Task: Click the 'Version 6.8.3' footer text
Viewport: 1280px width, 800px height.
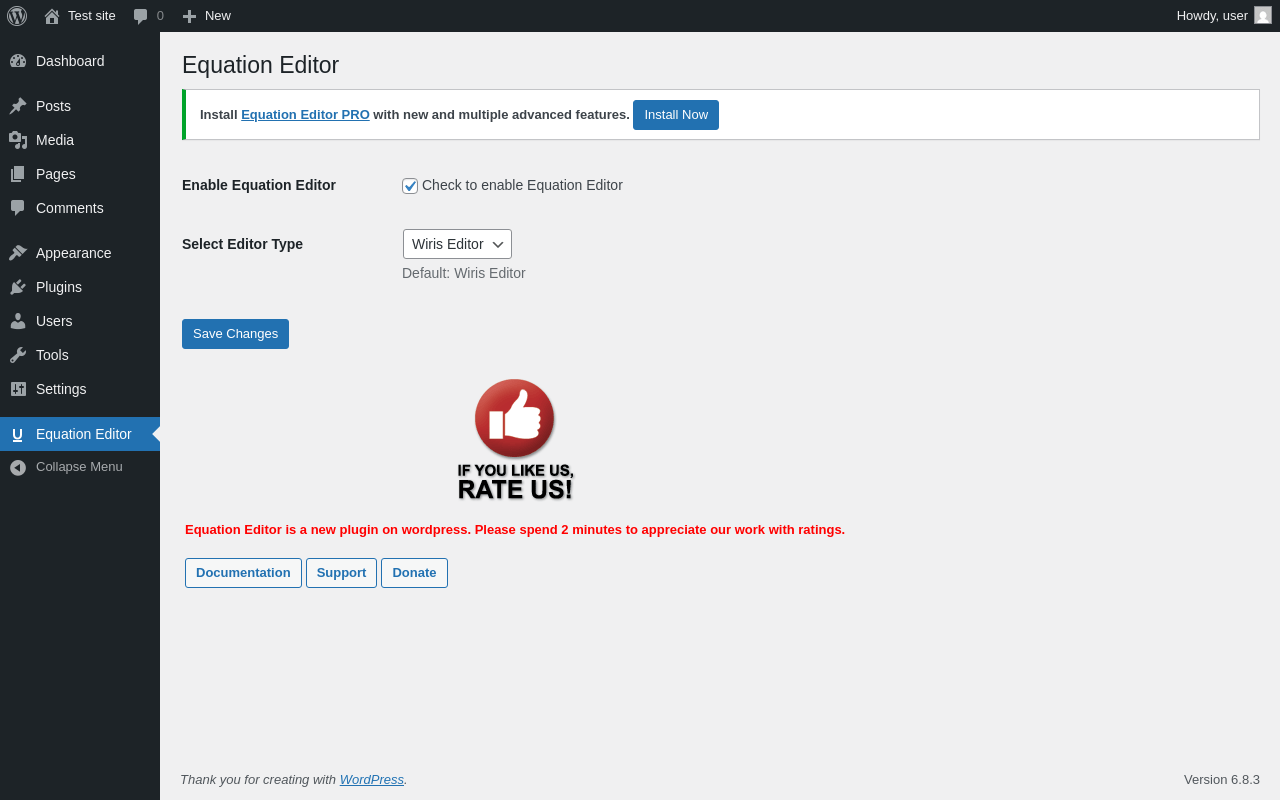Action: click(1222, 780)
